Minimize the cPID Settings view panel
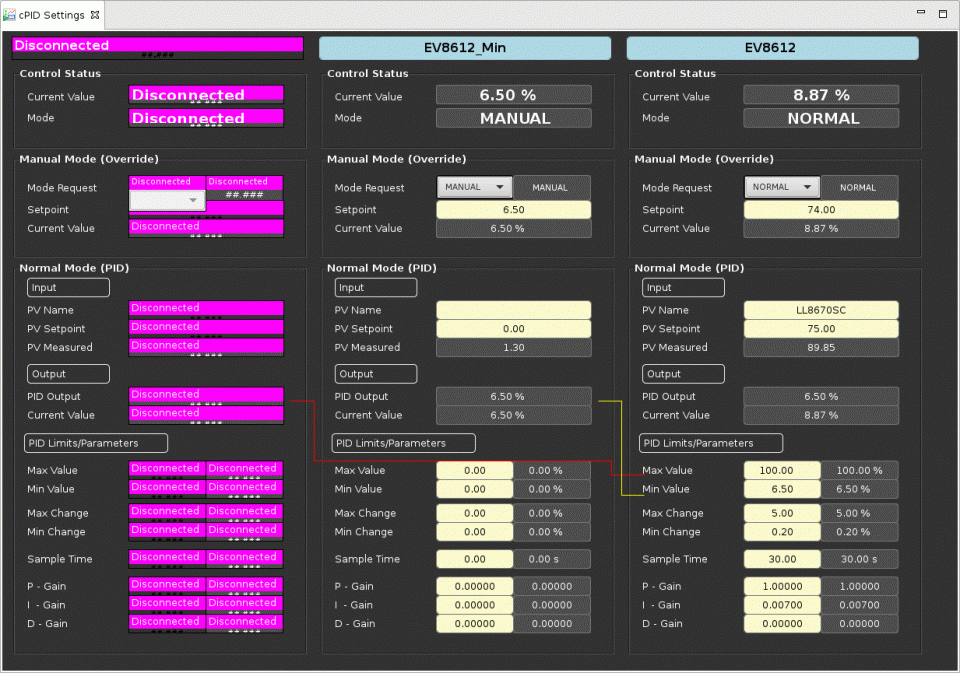 point(921,14)
